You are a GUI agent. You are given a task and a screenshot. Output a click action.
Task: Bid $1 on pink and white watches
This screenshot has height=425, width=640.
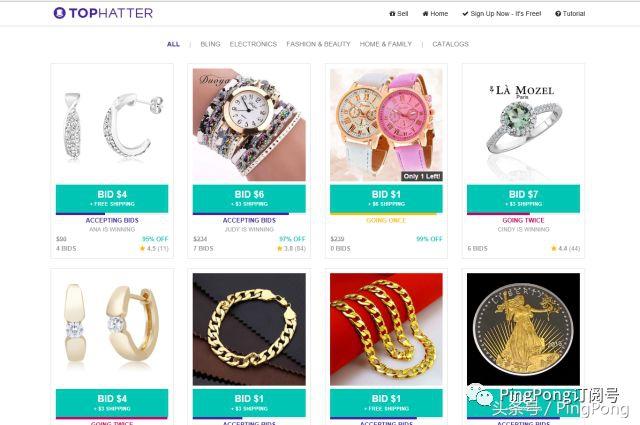(x=386, y=198)
